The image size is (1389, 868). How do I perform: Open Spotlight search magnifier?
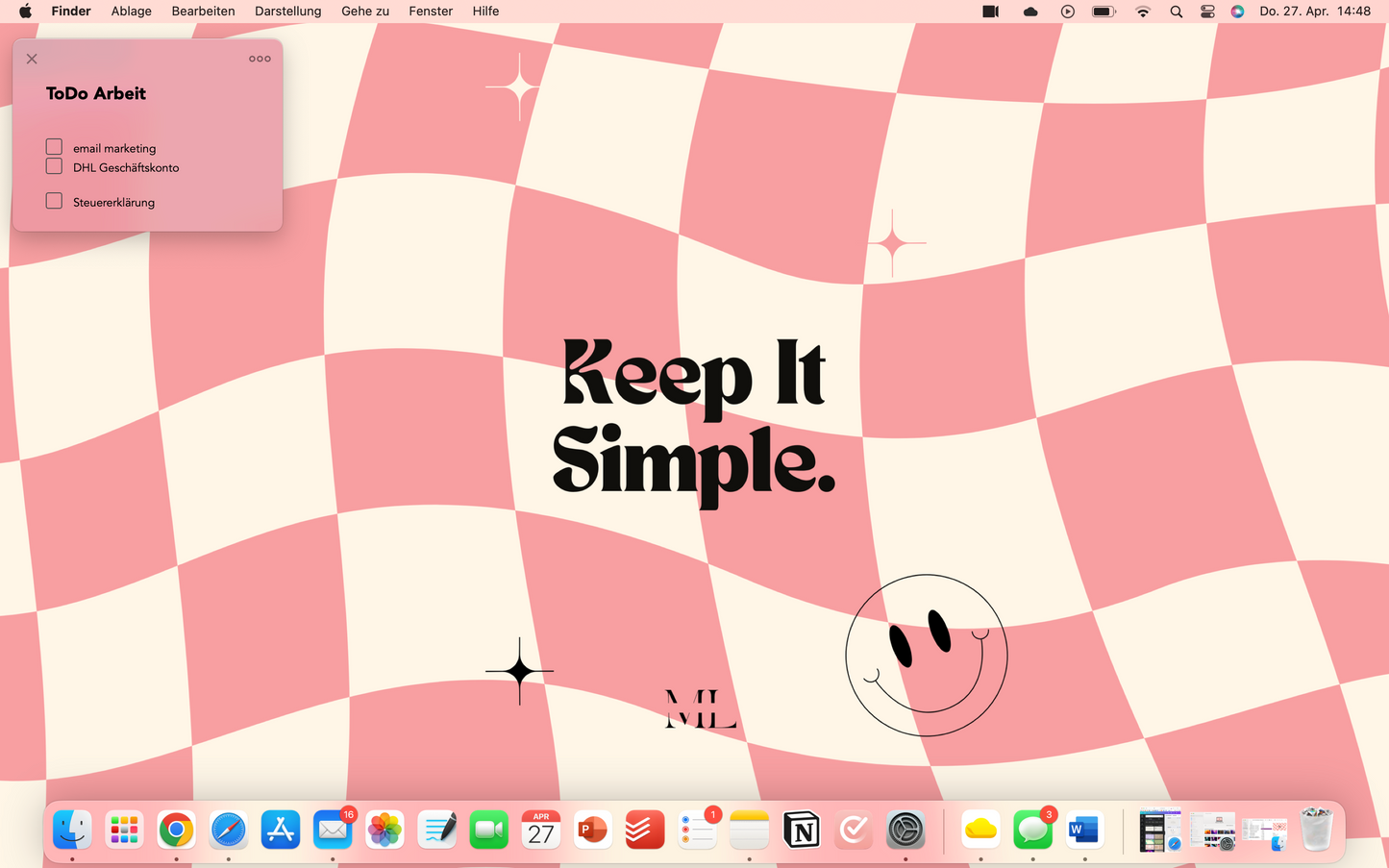1177,12
